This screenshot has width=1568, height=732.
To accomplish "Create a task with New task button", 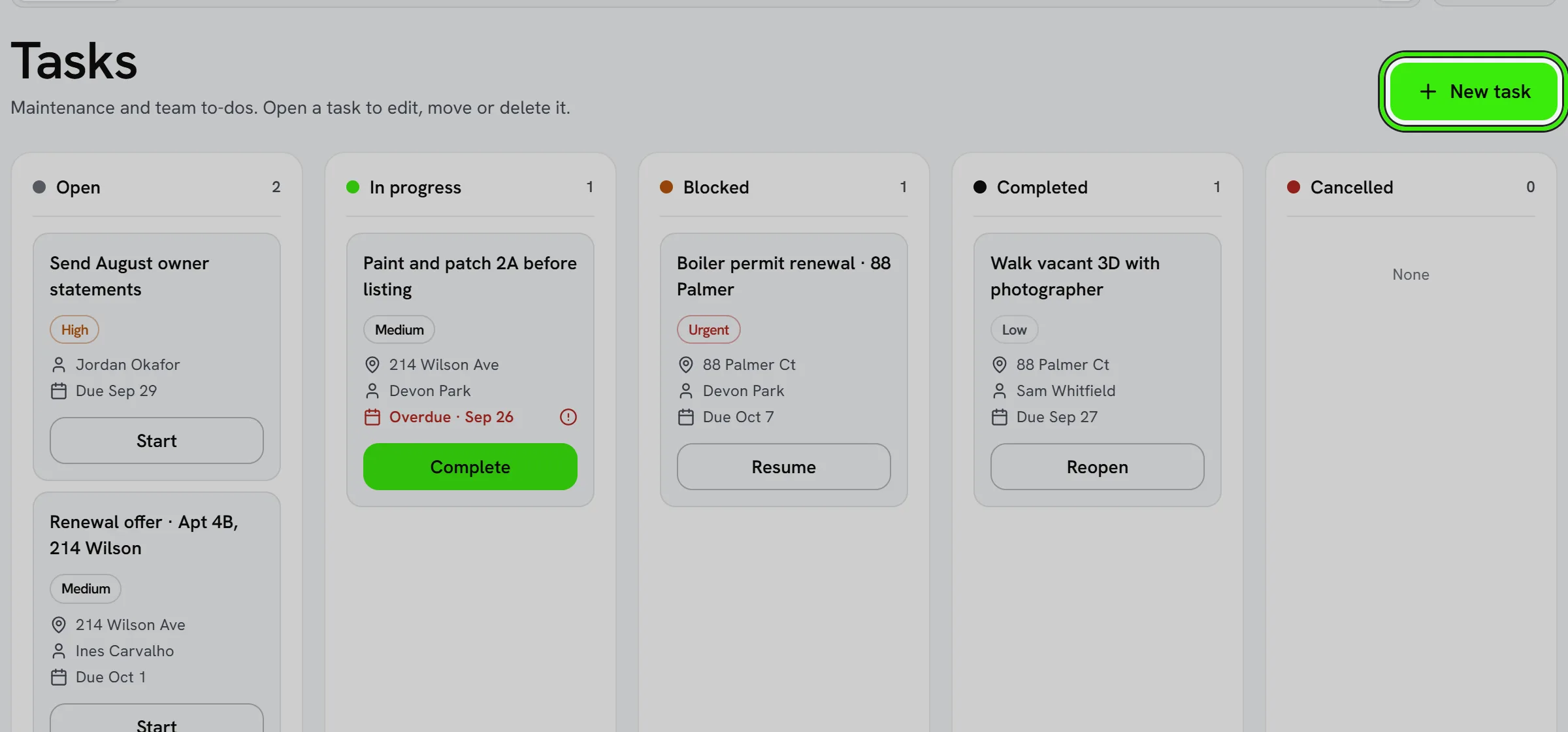I will click(x=1473, y=91).
